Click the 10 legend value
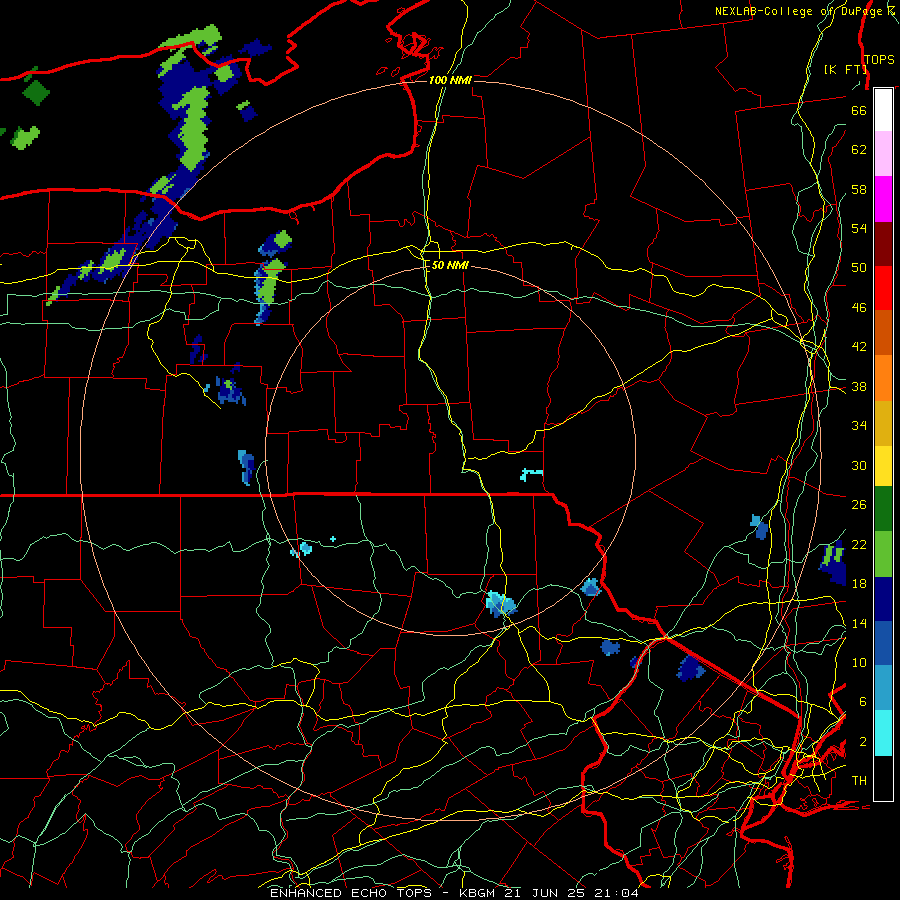The height and width of the screenshot is (900, 900). (x=859, y=662)
